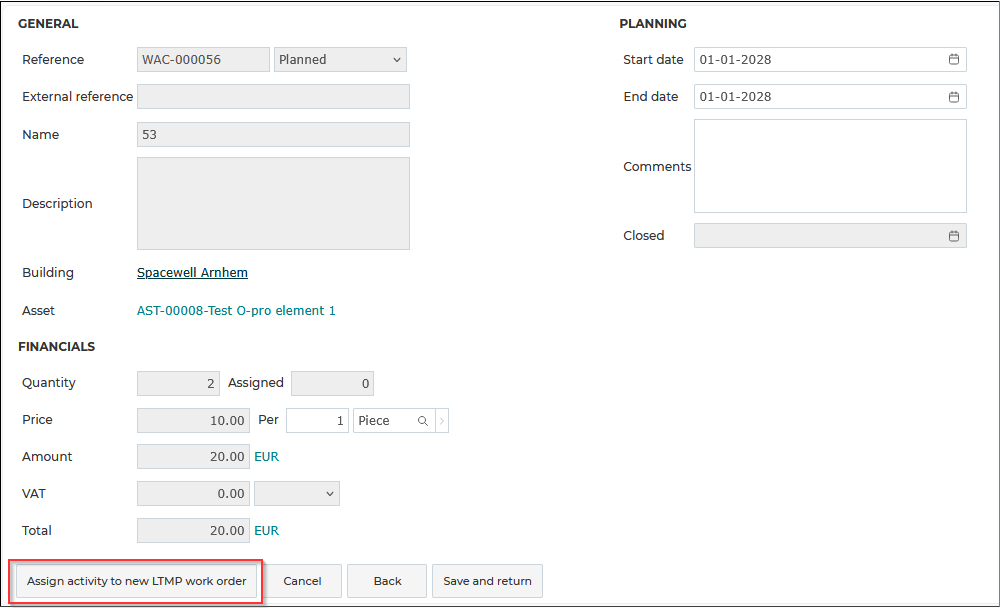Open the Start date calendar picker
The image size is (1000, 608).
click(953, 59)
